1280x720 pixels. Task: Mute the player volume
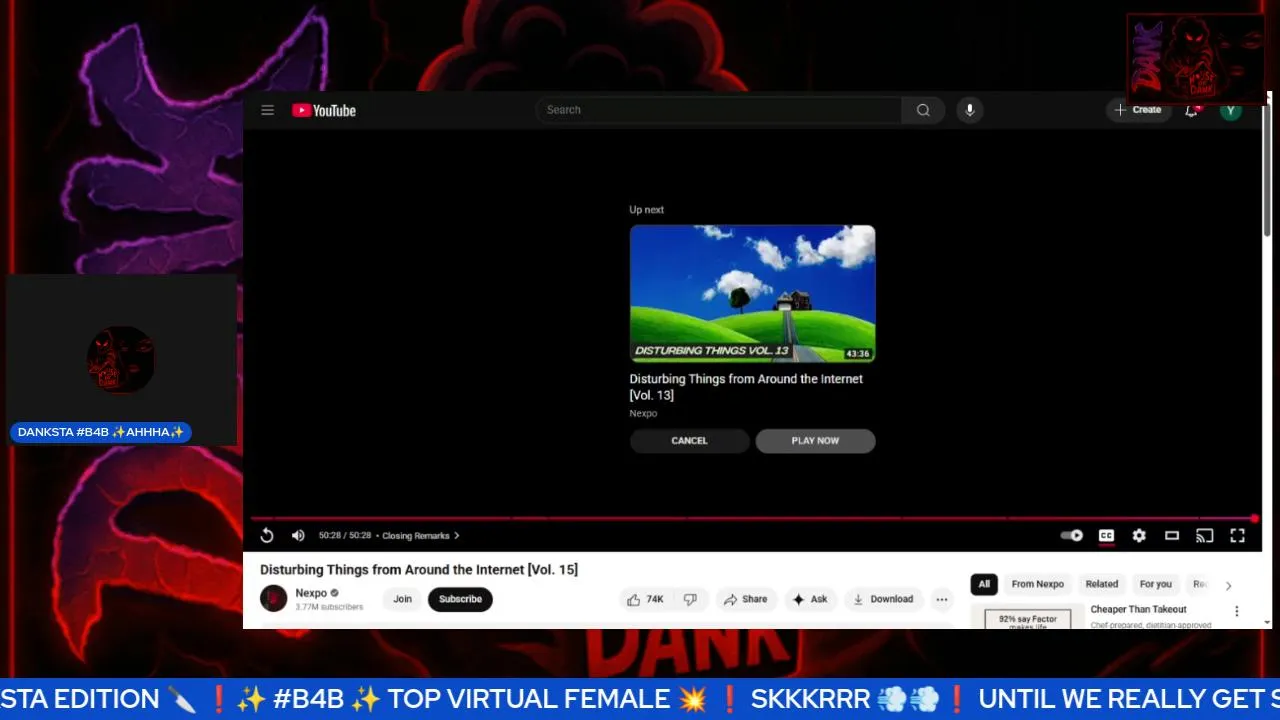[x=298, y=536]
